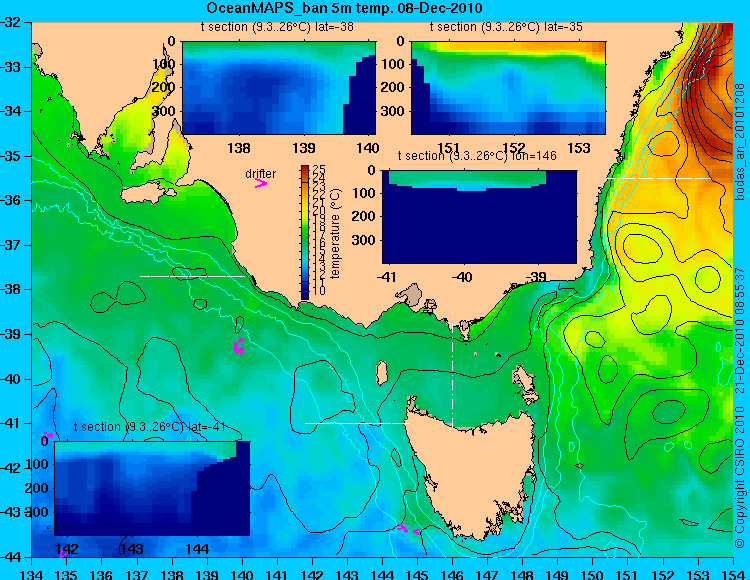Click the white dashed section line at latitude -35
Image resolution: width=750 pixels, height=580 pixels.
659,178
